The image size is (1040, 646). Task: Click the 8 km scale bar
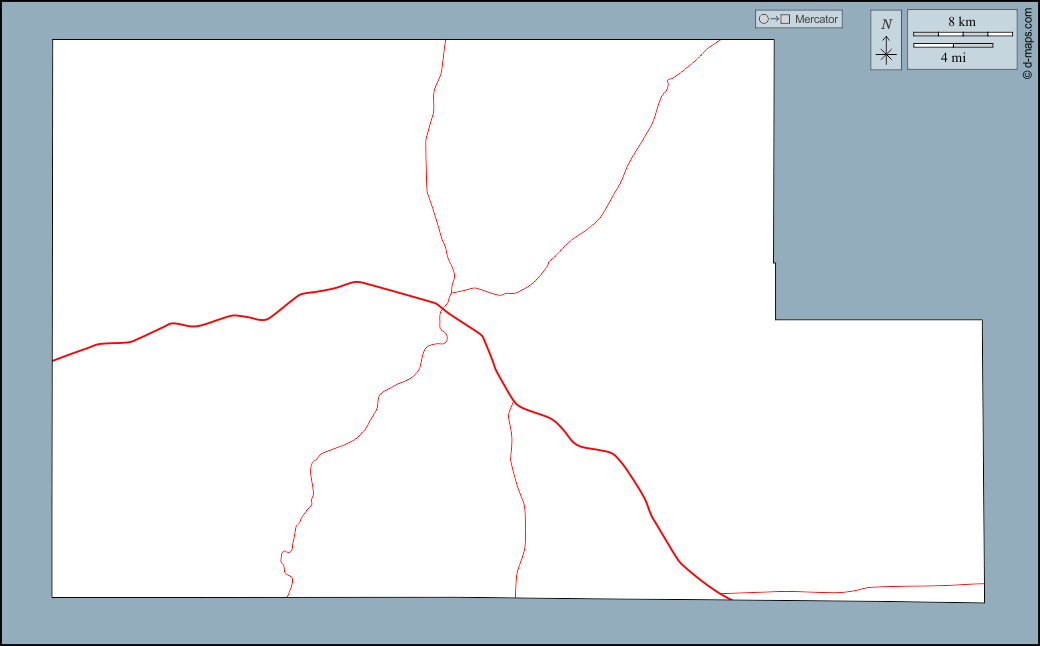pos(962,34)
